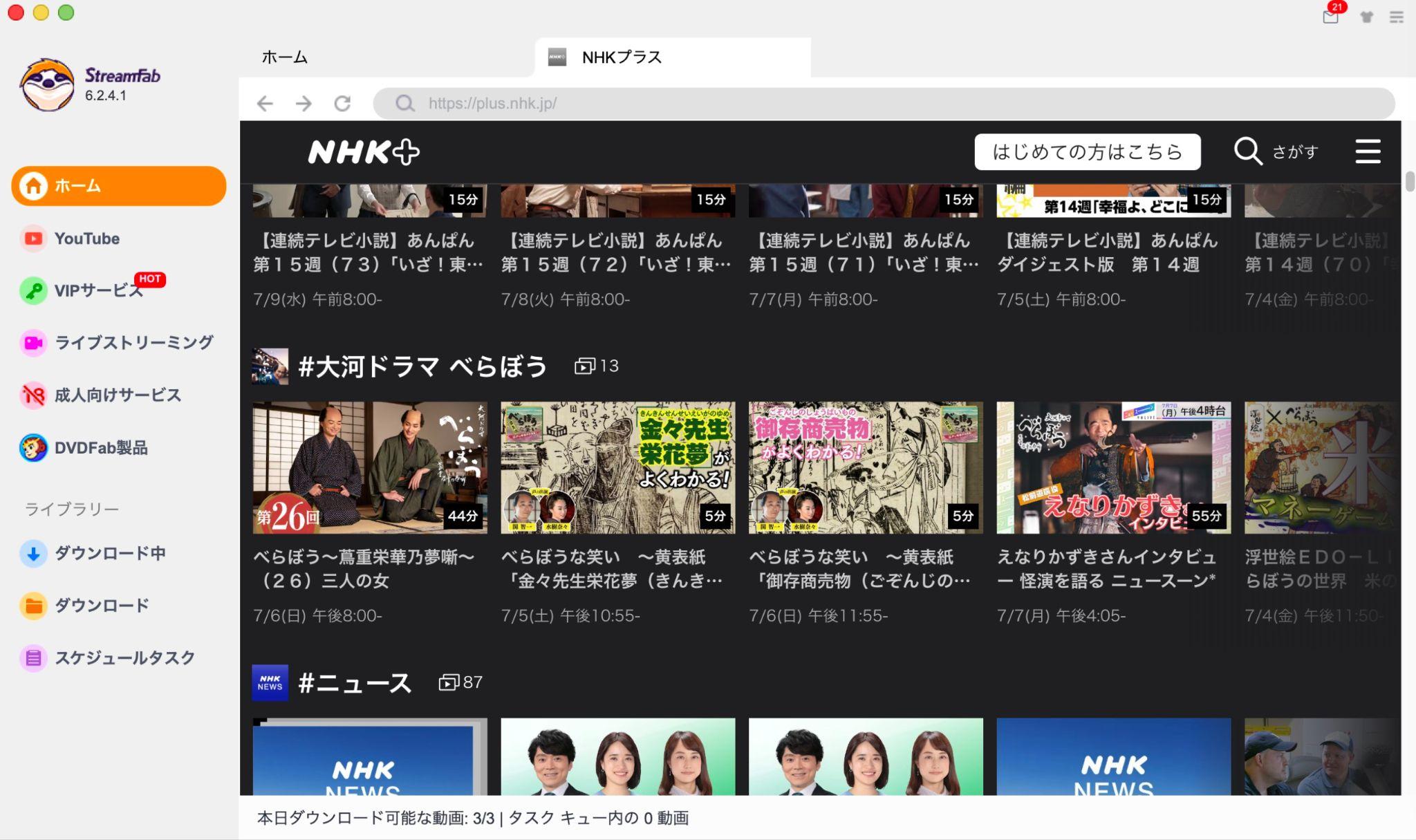Click the ライブストリーミング camera icon

[x=33, y=343]
